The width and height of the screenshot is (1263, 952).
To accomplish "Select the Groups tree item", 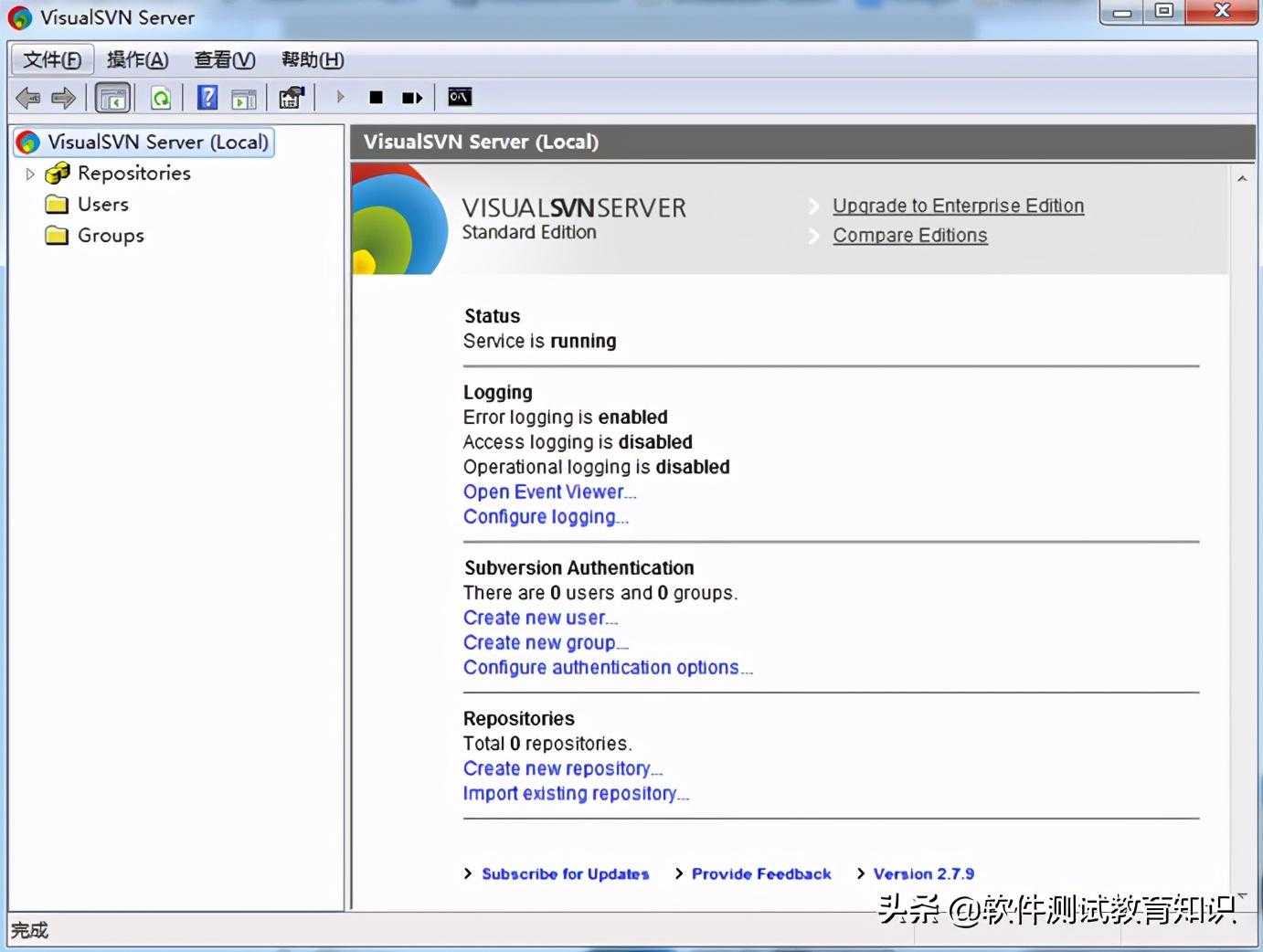I will click(x=111, y=235).
